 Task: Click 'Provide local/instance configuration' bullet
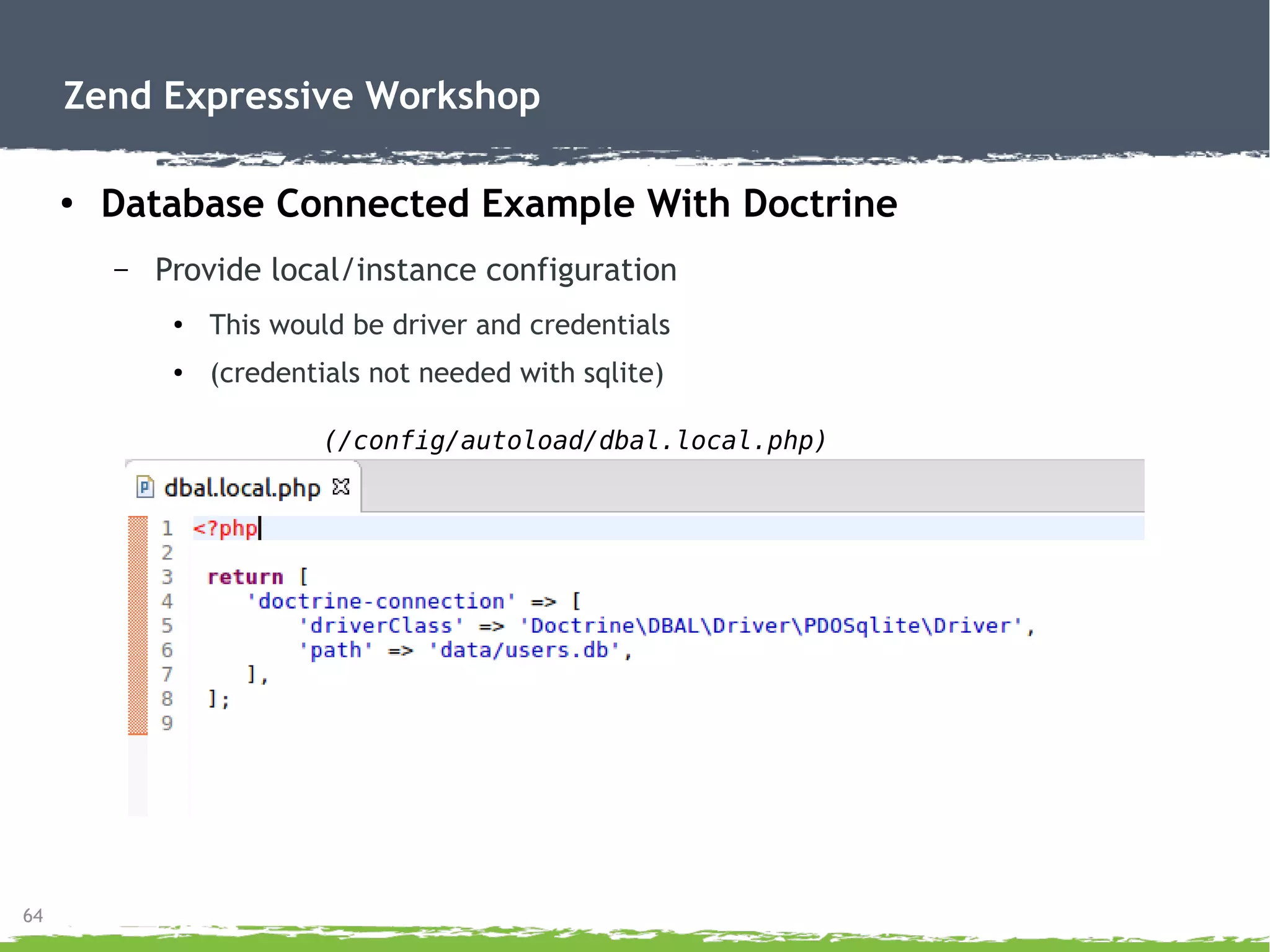click(x=415, y=270)
